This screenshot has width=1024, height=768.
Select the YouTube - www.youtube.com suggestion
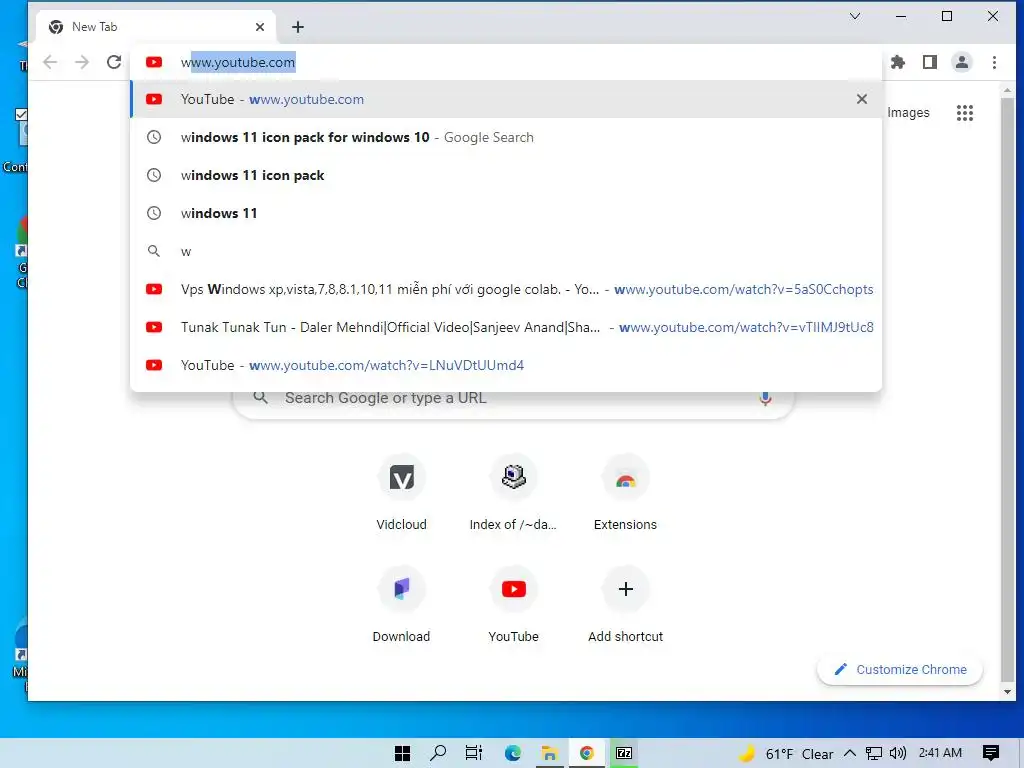[x=506, y=99]
